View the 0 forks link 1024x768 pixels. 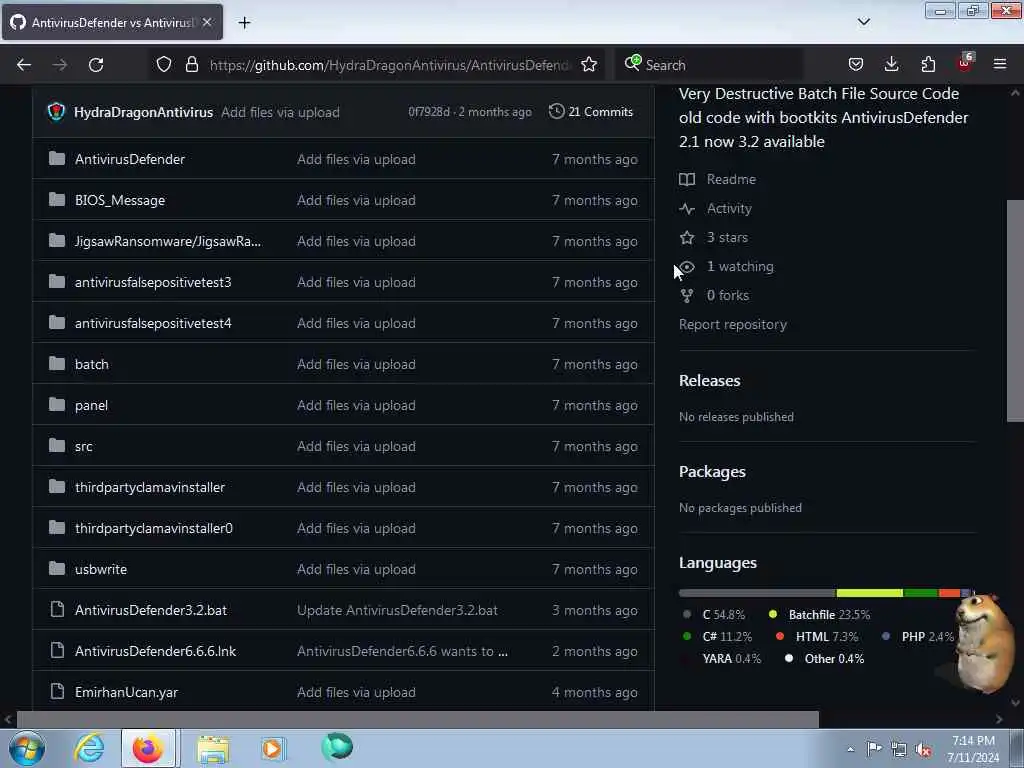pyautogui.click(x=714, y=295)
